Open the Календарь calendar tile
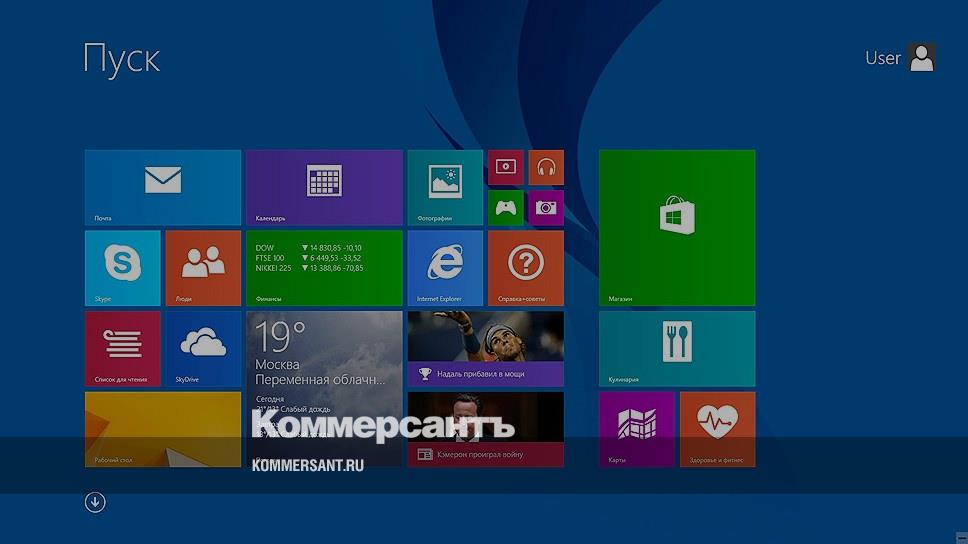This screenshot has height=544, width=968. click(x=324, y=187)
